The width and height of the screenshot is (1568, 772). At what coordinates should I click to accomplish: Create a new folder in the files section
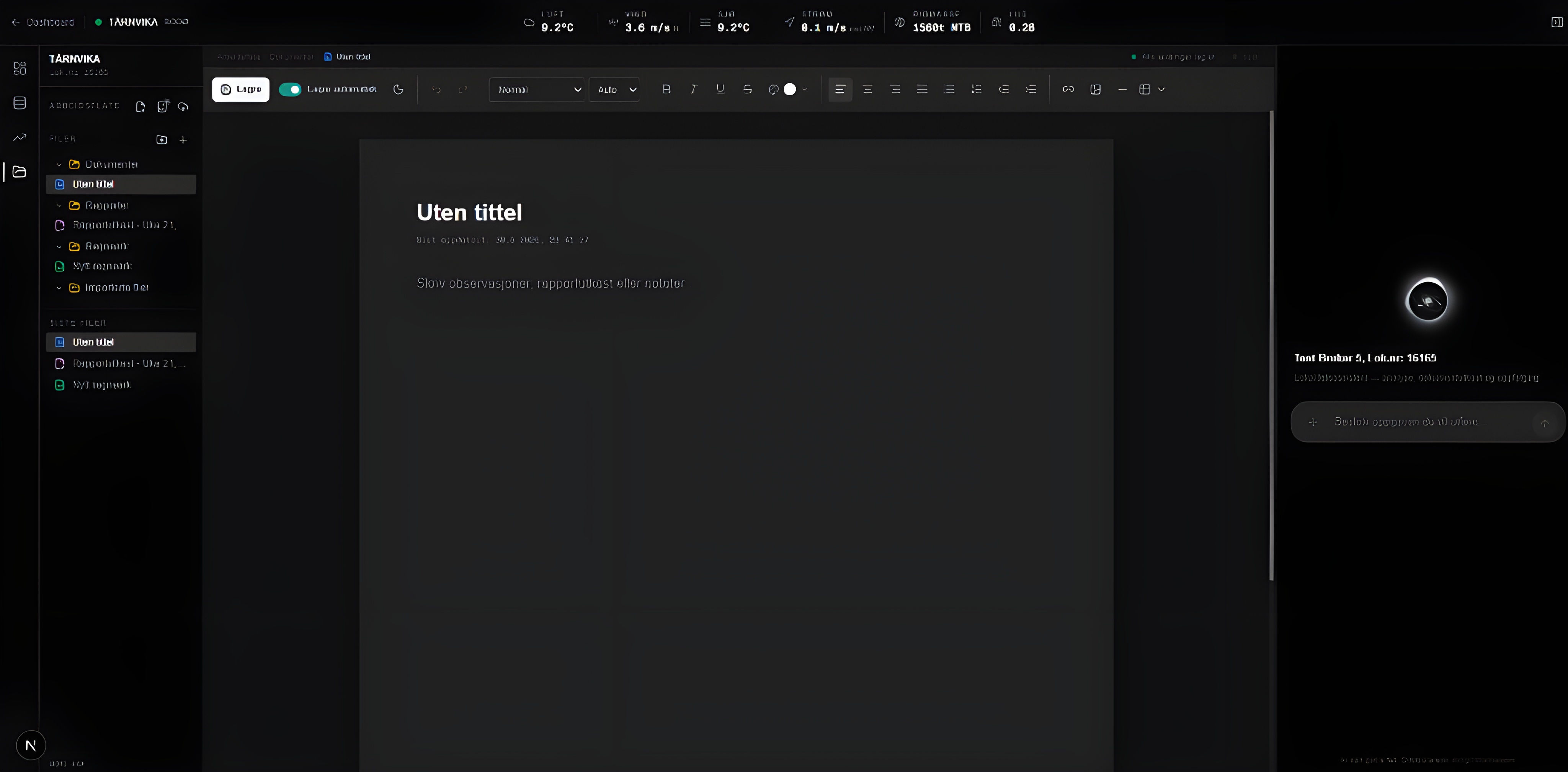point(161,139)
